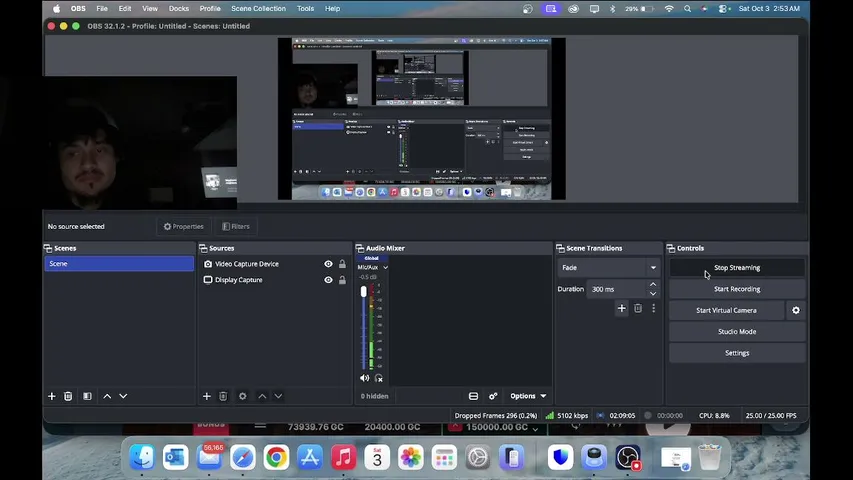Viewport: 853px width, 480px height.
Task: Open the three-dot transition properties menu
Action: [x=653, y=309]
